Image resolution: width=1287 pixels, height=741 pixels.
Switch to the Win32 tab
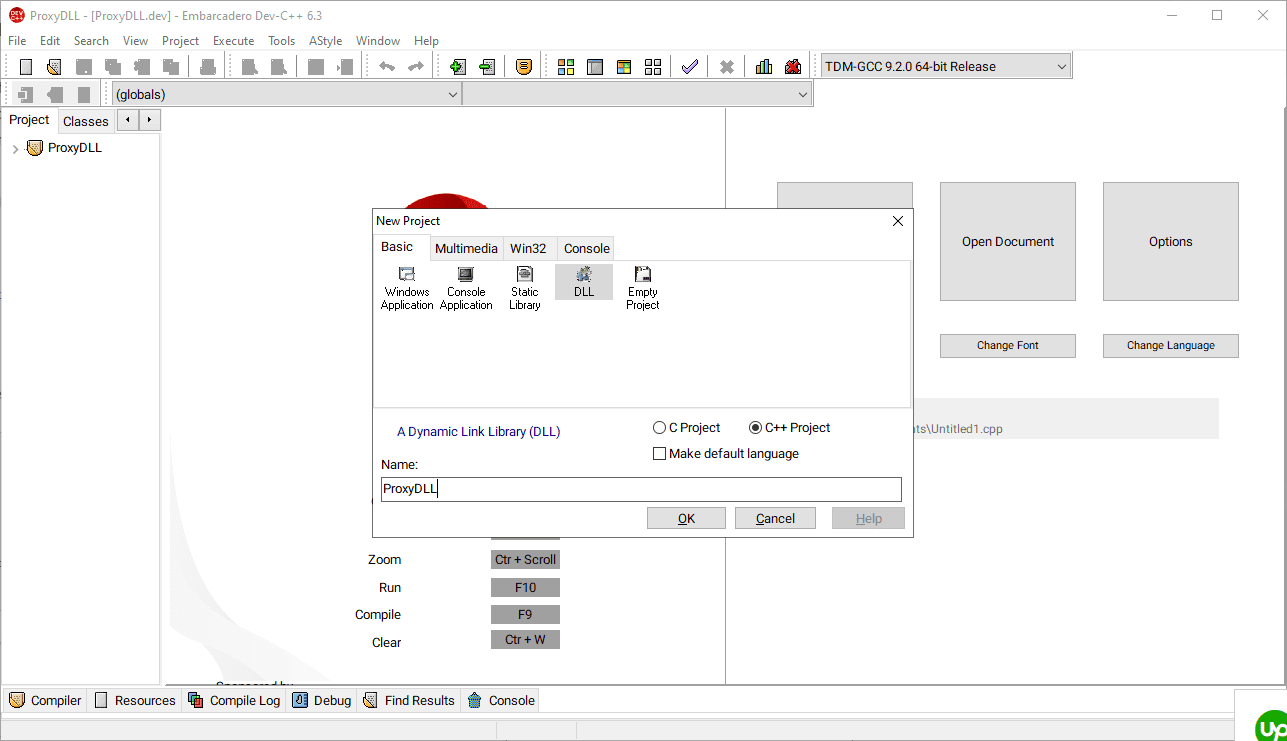point(528,249)
